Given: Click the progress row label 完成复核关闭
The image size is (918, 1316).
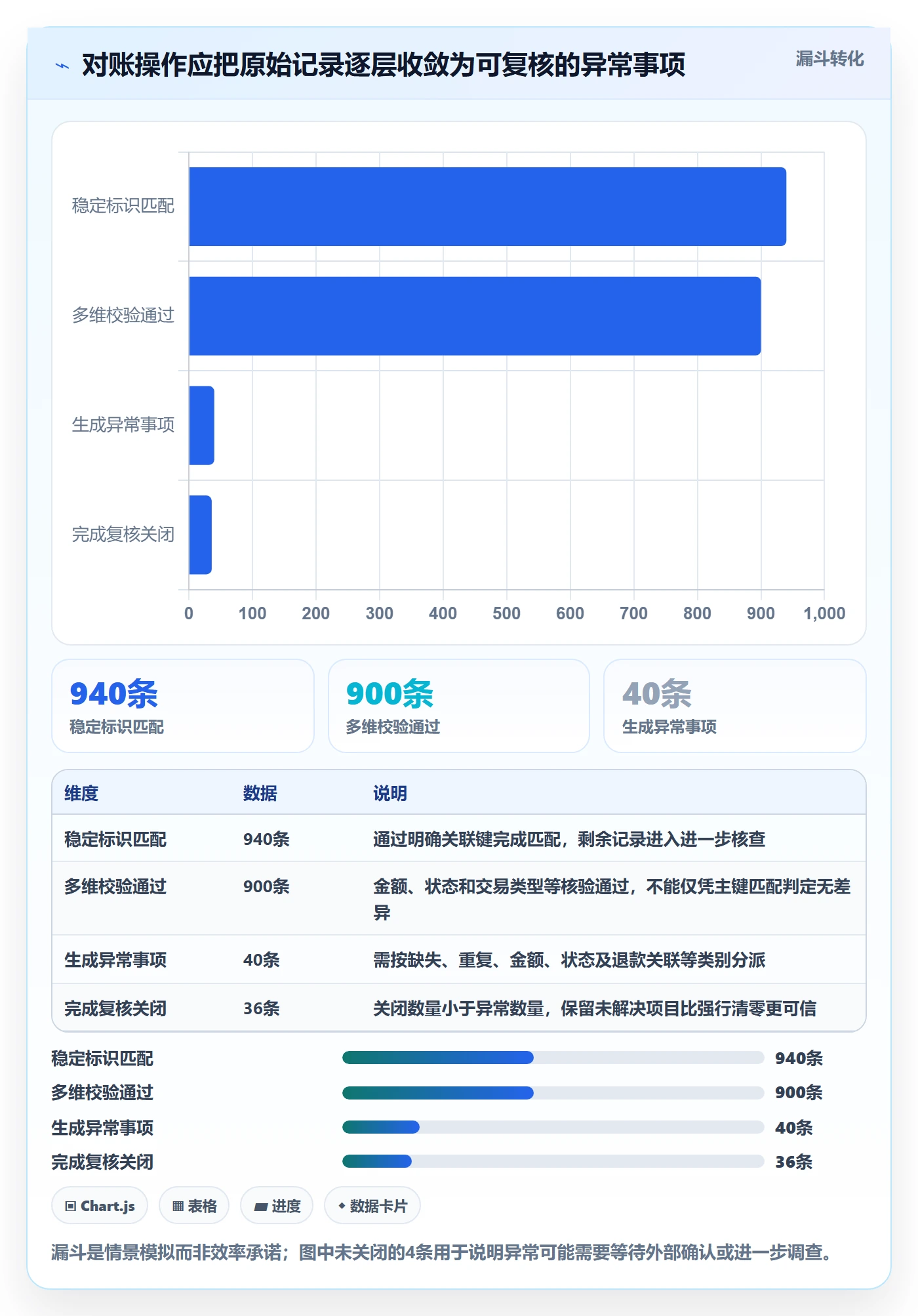Looking at the screenshot, I should pyautogui.click(x=102, y=1162).
